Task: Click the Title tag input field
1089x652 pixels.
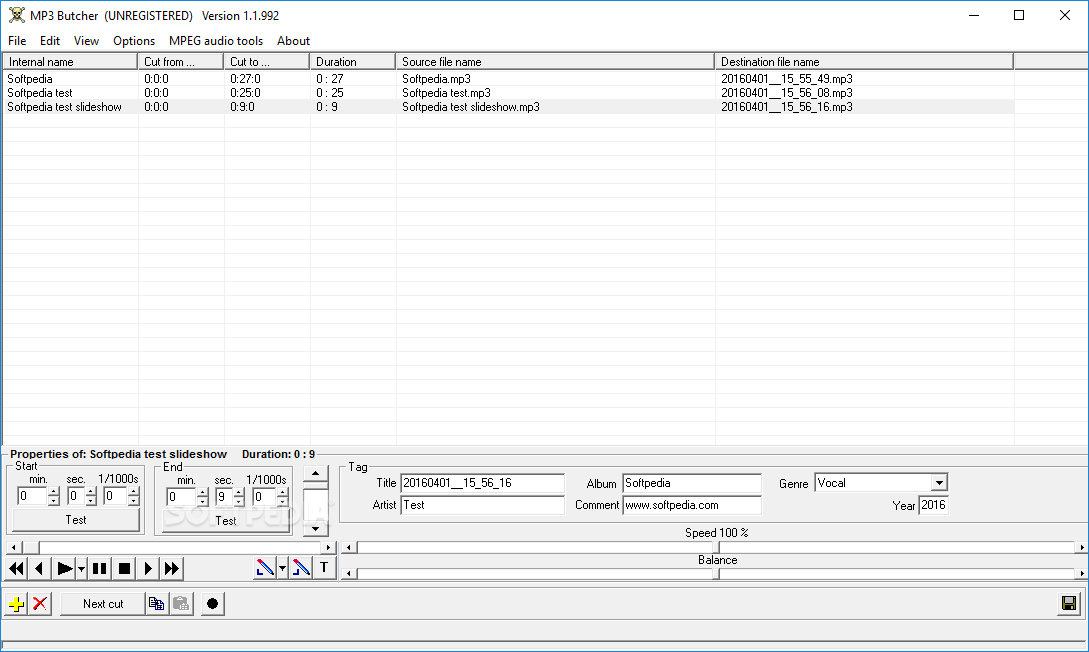Action: pos(483,483)
